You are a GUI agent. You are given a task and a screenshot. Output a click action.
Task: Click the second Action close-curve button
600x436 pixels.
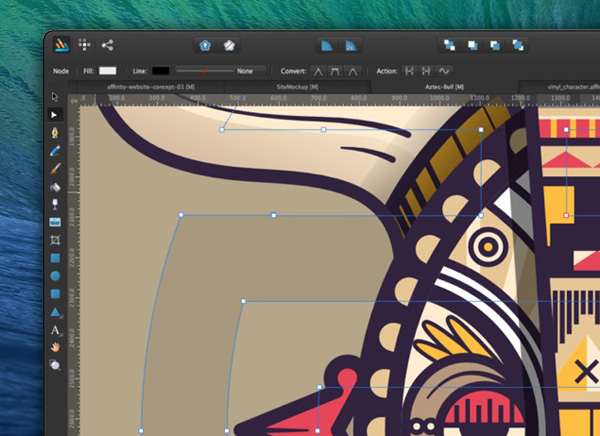[x=426, y=71]
